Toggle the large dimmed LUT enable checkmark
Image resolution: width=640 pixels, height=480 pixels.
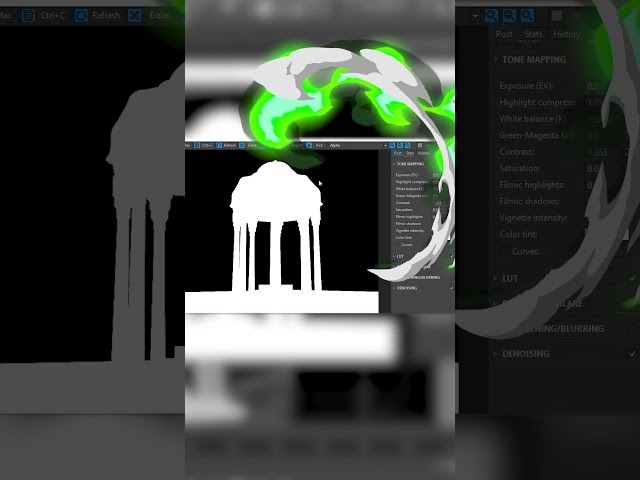pos(632,278)
